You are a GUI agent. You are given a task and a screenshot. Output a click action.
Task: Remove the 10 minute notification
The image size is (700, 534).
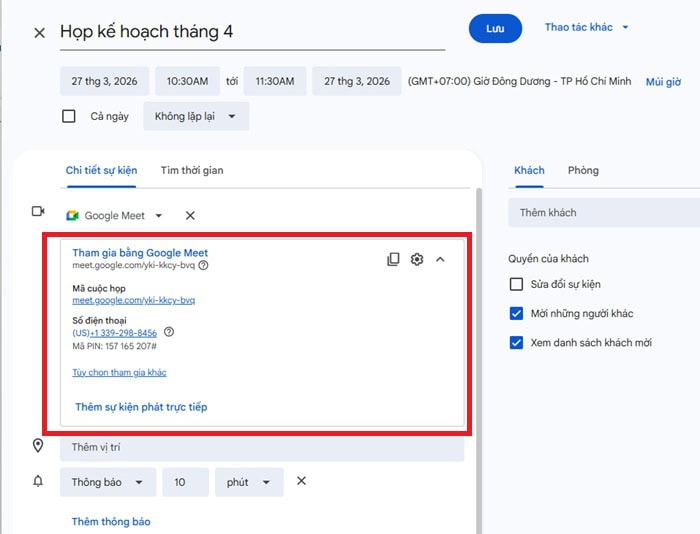click(301, 482)
